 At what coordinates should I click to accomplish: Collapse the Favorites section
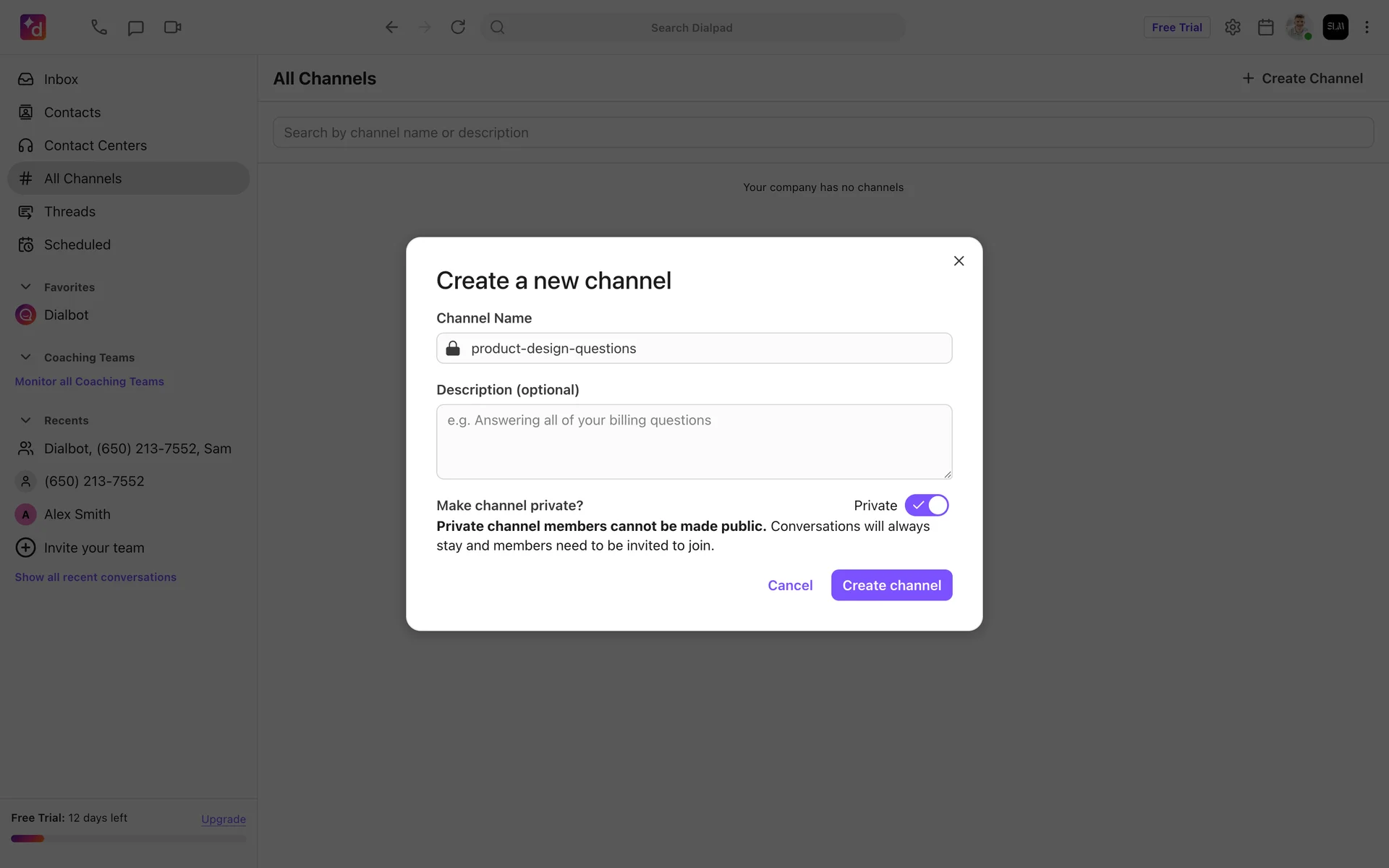(25, 287)
